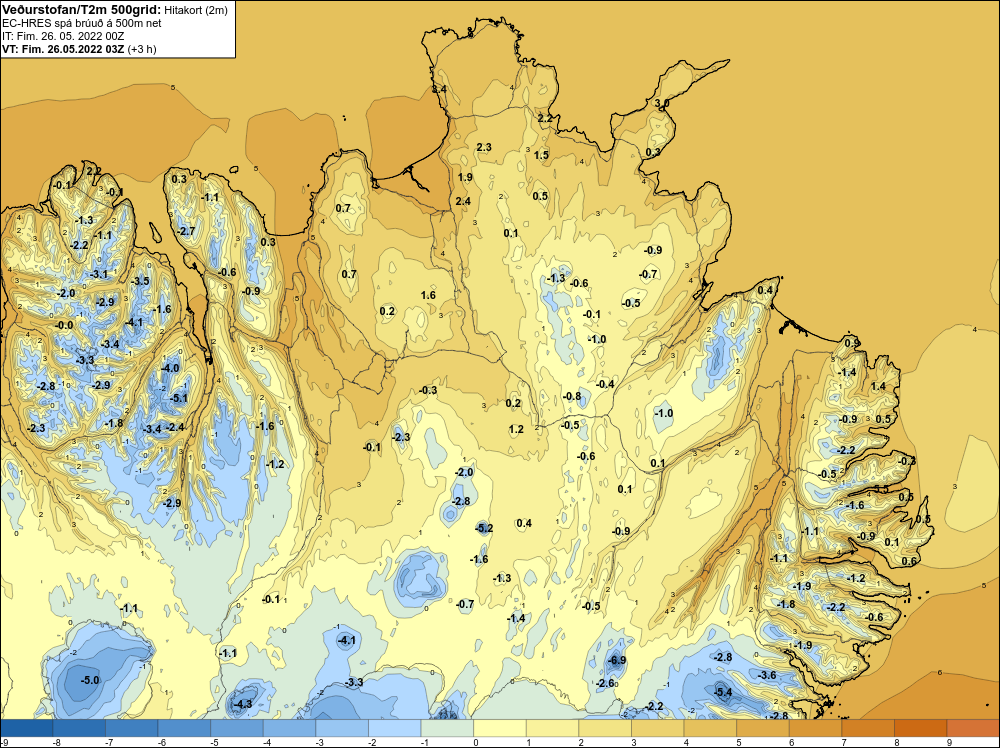Click the 'IT: Fim. 26. 05. 2022 00Z' line

click(x=63, y=36)
